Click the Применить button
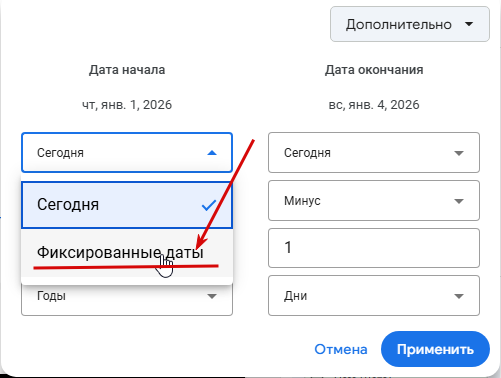The image size is (501, 378). tap(435, 349)
